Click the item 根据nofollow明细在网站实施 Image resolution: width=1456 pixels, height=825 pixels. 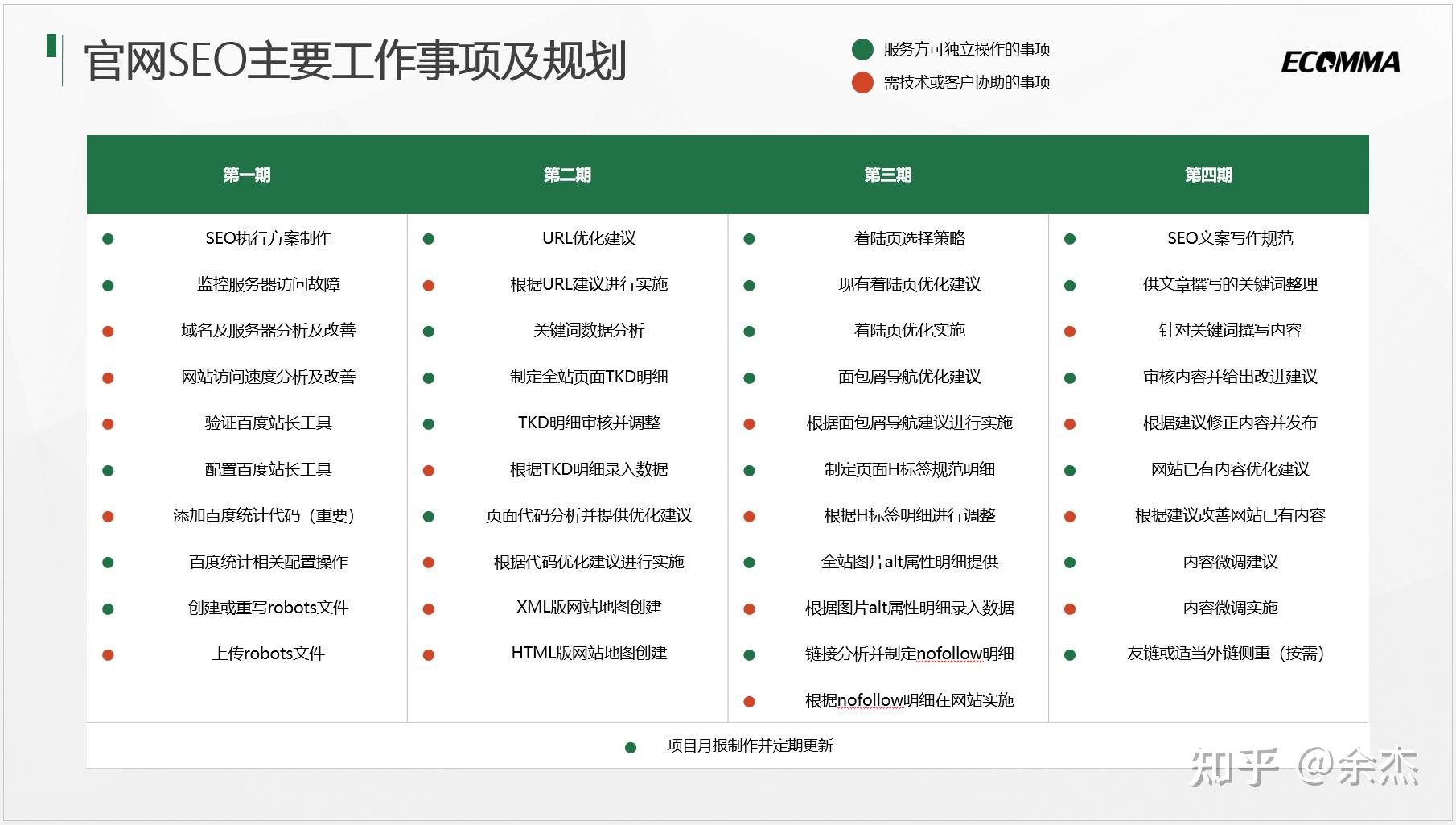click(910, 700)
